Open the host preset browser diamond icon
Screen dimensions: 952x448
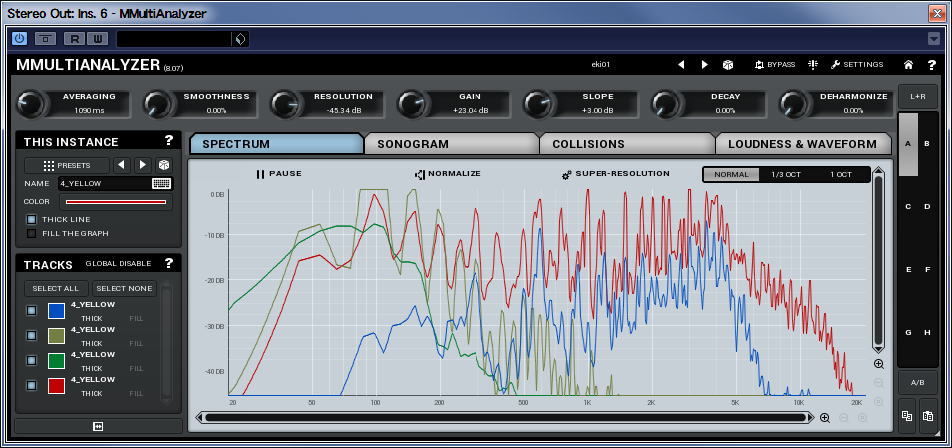click(x=240, y=39)
